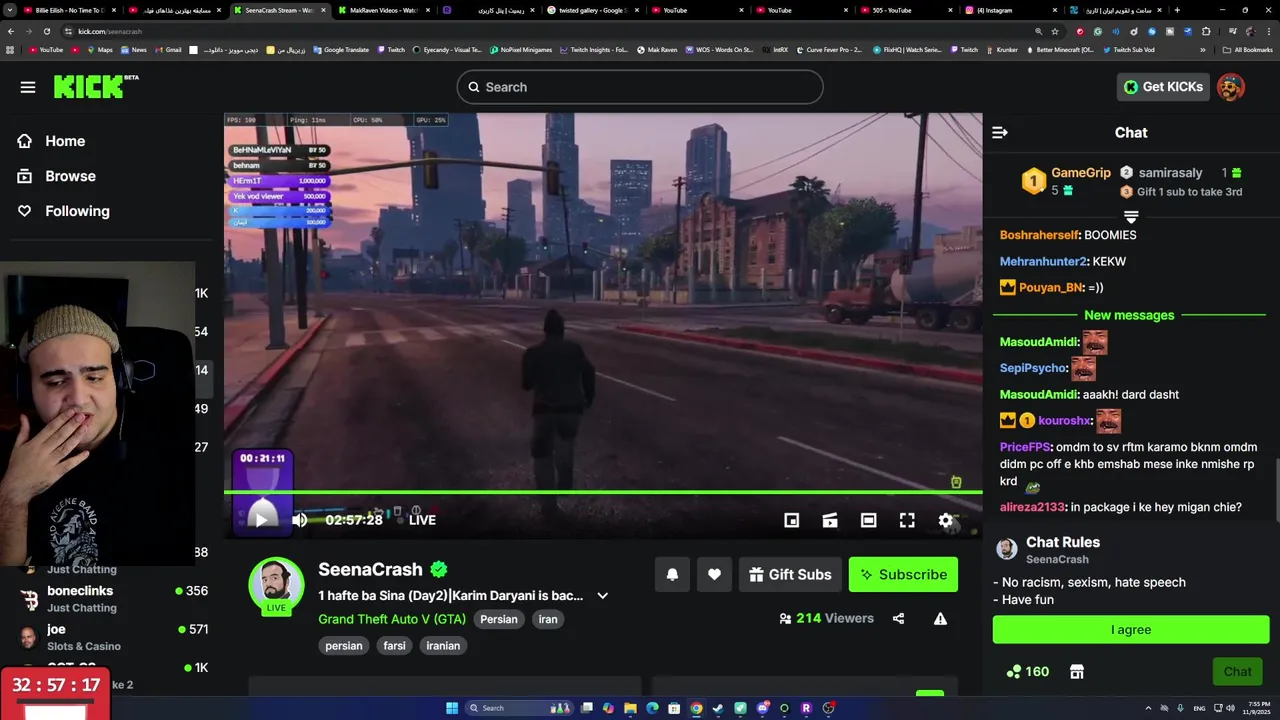Select the farsi tag
The image size is (1280, 720).
[395, 646]
